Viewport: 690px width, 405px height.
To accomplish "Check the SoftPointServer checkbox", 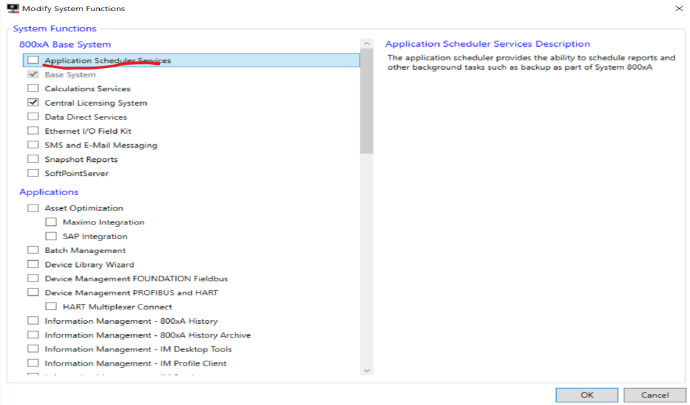I will [x=33, y=173].
